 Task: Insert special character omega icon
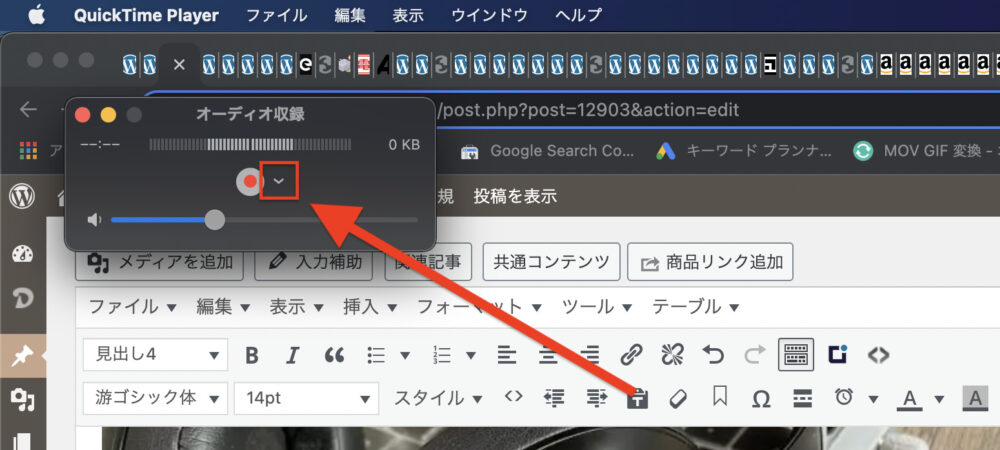coord(760,399)
